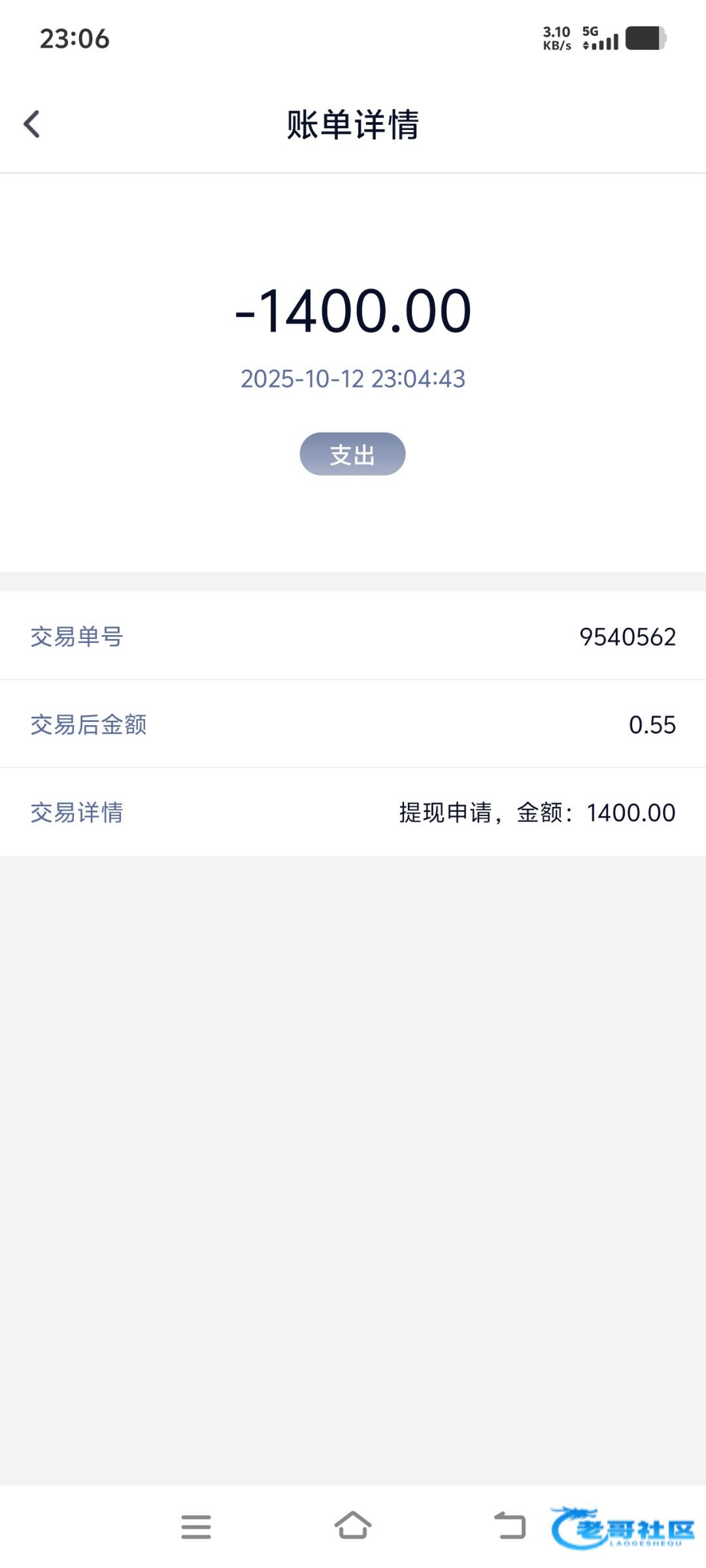Click the 老哥社区 watermark logo

623,1527
